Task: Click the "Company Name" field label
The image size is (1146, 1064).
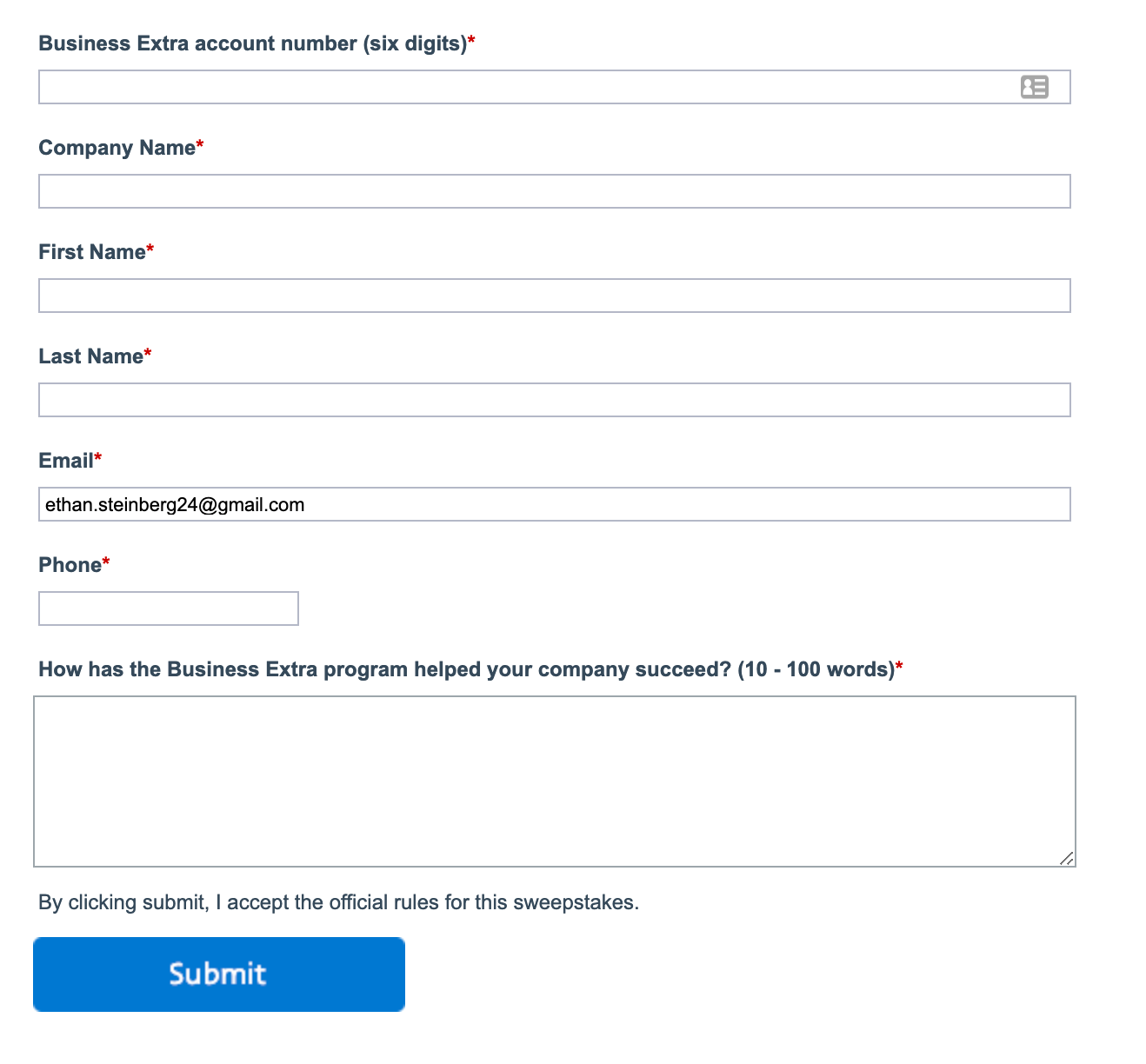Action: pos(117,148)
